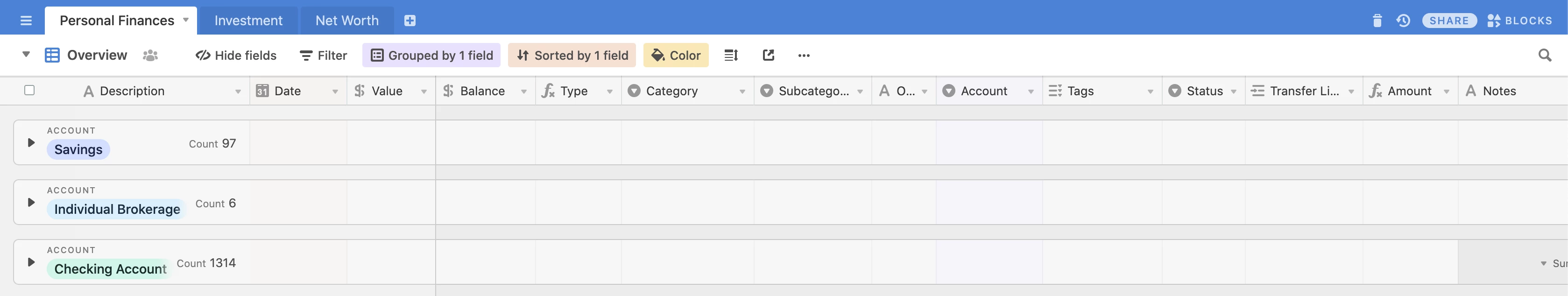Open Category column dropdown arrow
This screenshot has width=1568, height=296.
pyautogui.click(x=742, y=92)
